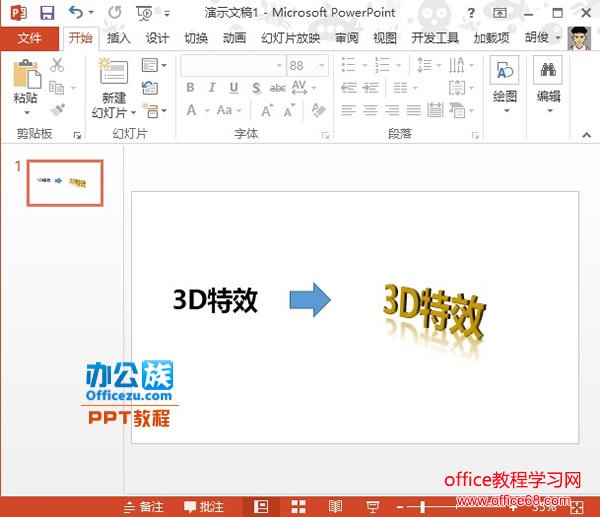Align text left
Screen dimensions: 600x517
tap(348, 111)
